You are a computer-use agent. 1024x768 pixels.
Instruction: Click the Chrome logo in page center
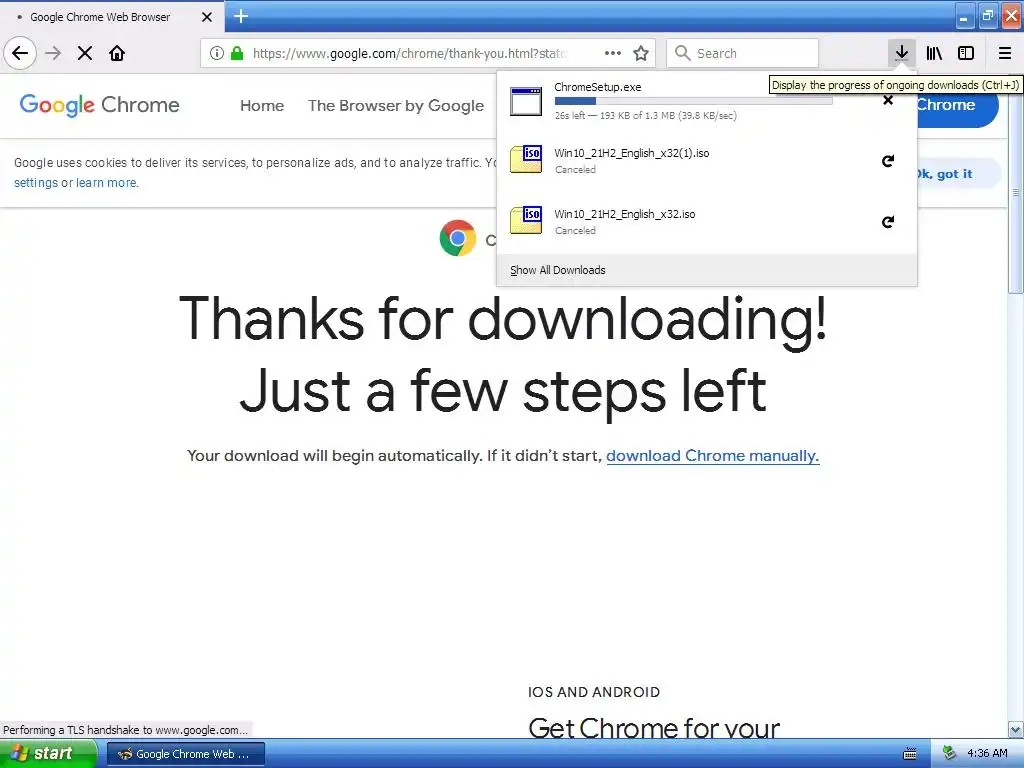pyautogui.click(x=458, y=238)
